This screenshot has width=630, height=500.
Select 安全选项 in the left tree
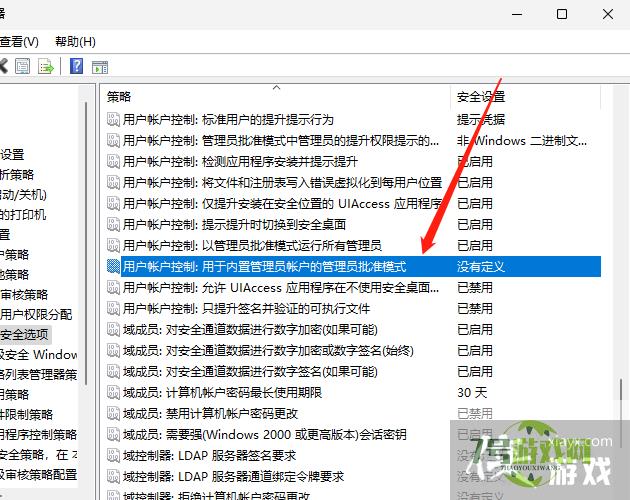click(x=25, y=334)
